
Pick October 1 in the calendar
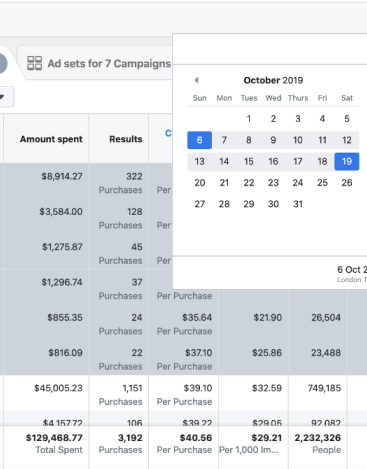(x=249, y=119)
